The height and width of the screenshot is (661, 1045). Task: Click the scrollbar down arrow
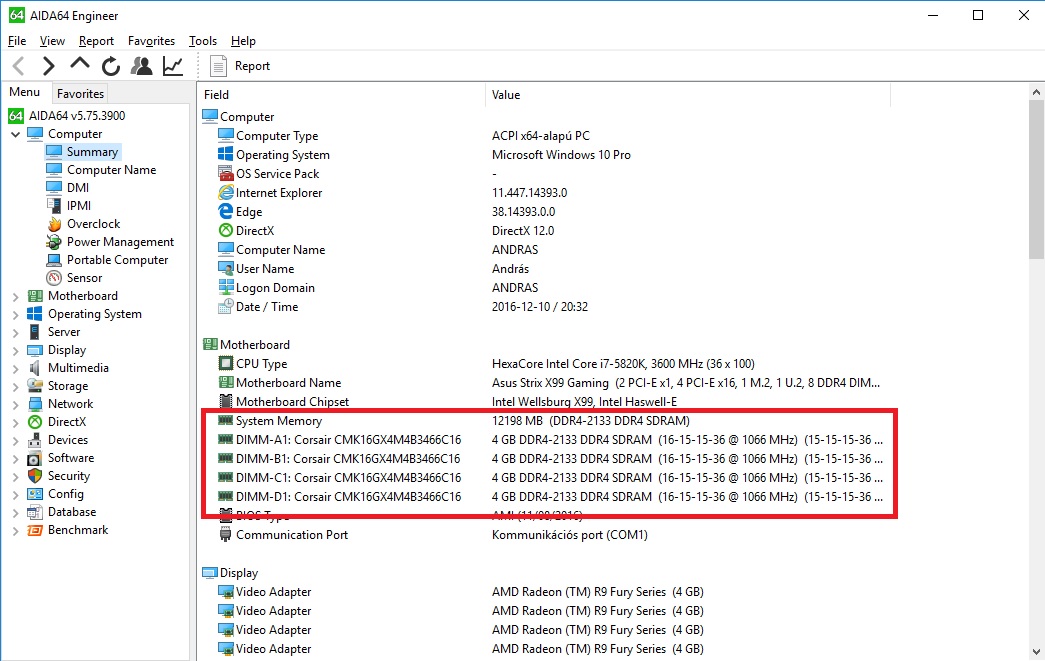tap(1036, 652)
